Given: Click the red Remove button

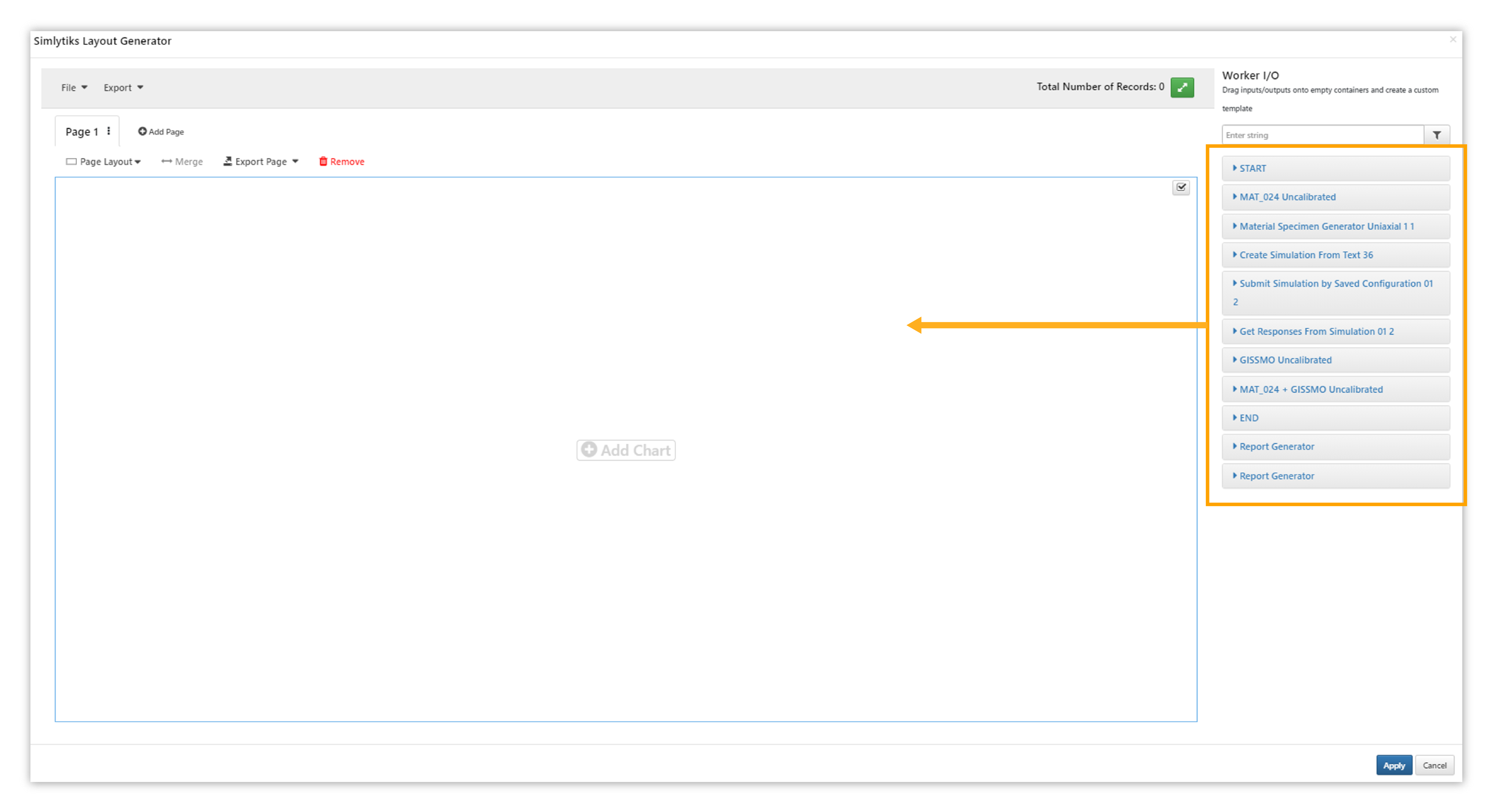Looking at the screenshot, I should 342,162.
